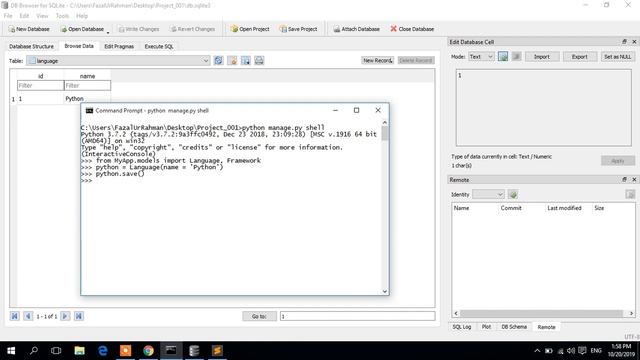The image size is (640, 360).
Task: Click Command Prompt vertical scrollbar thumb
Action: 384,133
